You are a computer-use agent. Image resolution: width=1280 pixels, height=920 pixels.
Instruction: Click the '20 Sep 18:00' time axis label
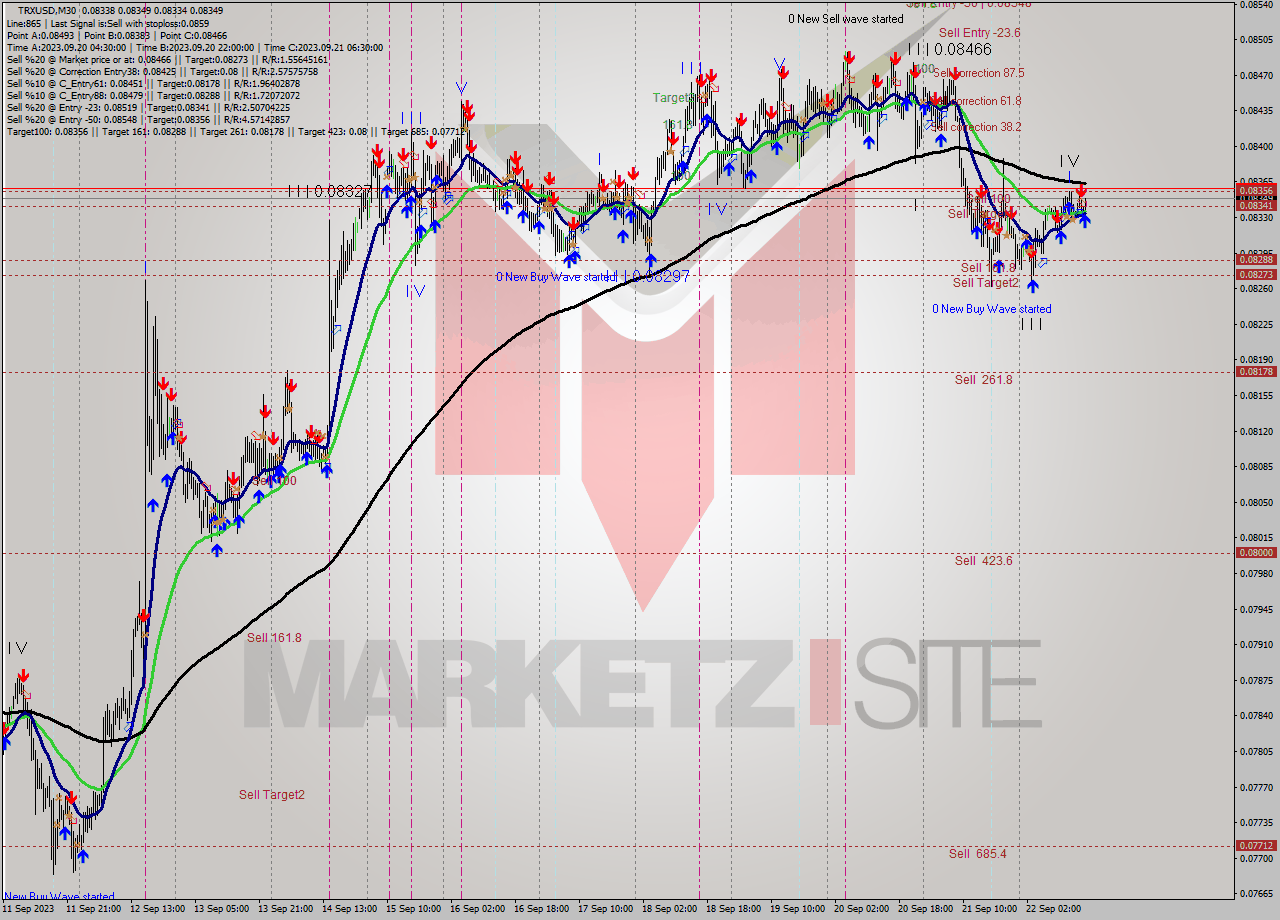pyautogui.click(x=926, y=910)
